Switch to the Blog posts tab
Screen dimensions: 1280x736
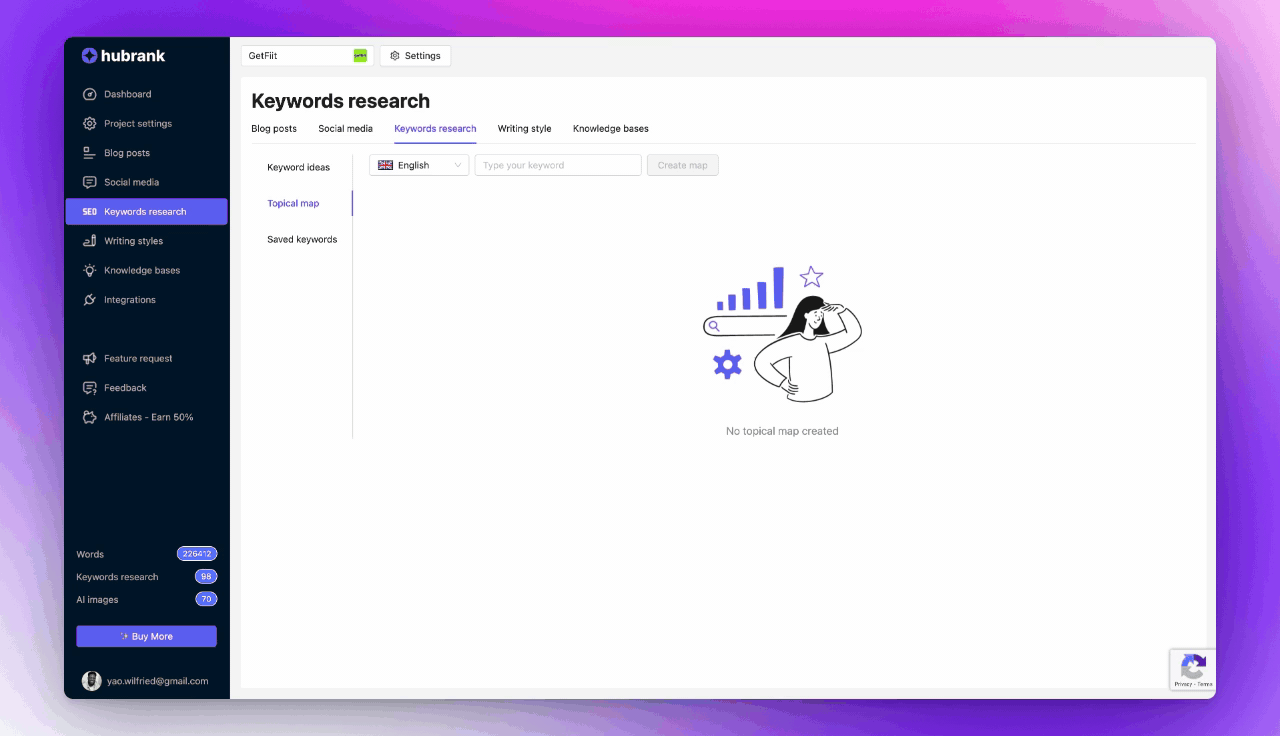(274, 129)
